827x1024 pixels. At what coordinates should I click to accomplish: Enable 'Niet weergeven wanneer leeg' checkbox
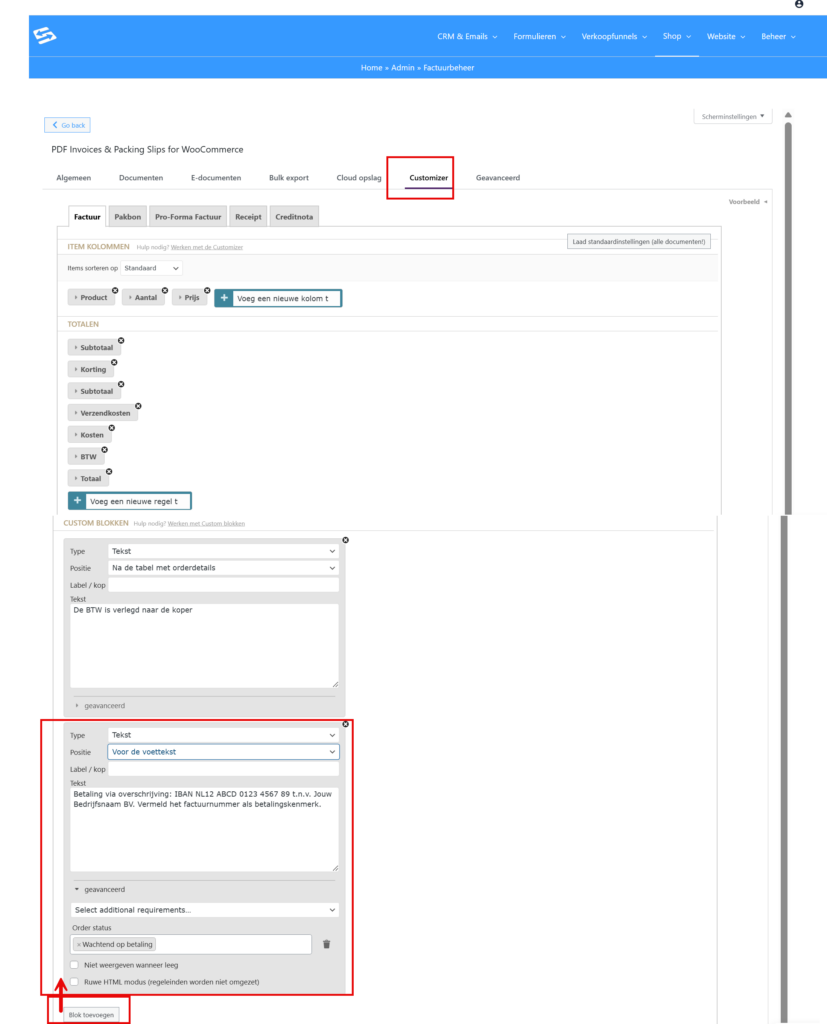pyautogui.click(x=75, y=965)
